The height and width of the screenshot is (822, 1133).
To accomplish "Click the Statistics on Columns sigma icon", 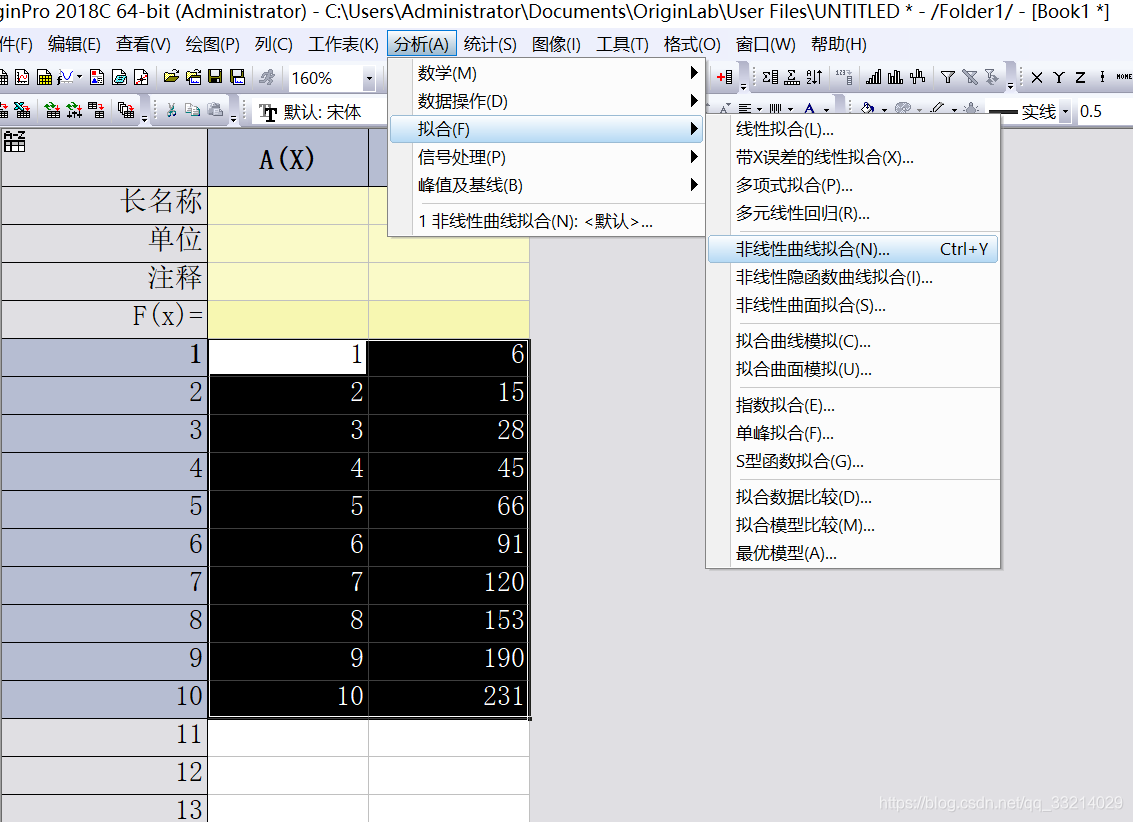I will (x=770, y=77).
